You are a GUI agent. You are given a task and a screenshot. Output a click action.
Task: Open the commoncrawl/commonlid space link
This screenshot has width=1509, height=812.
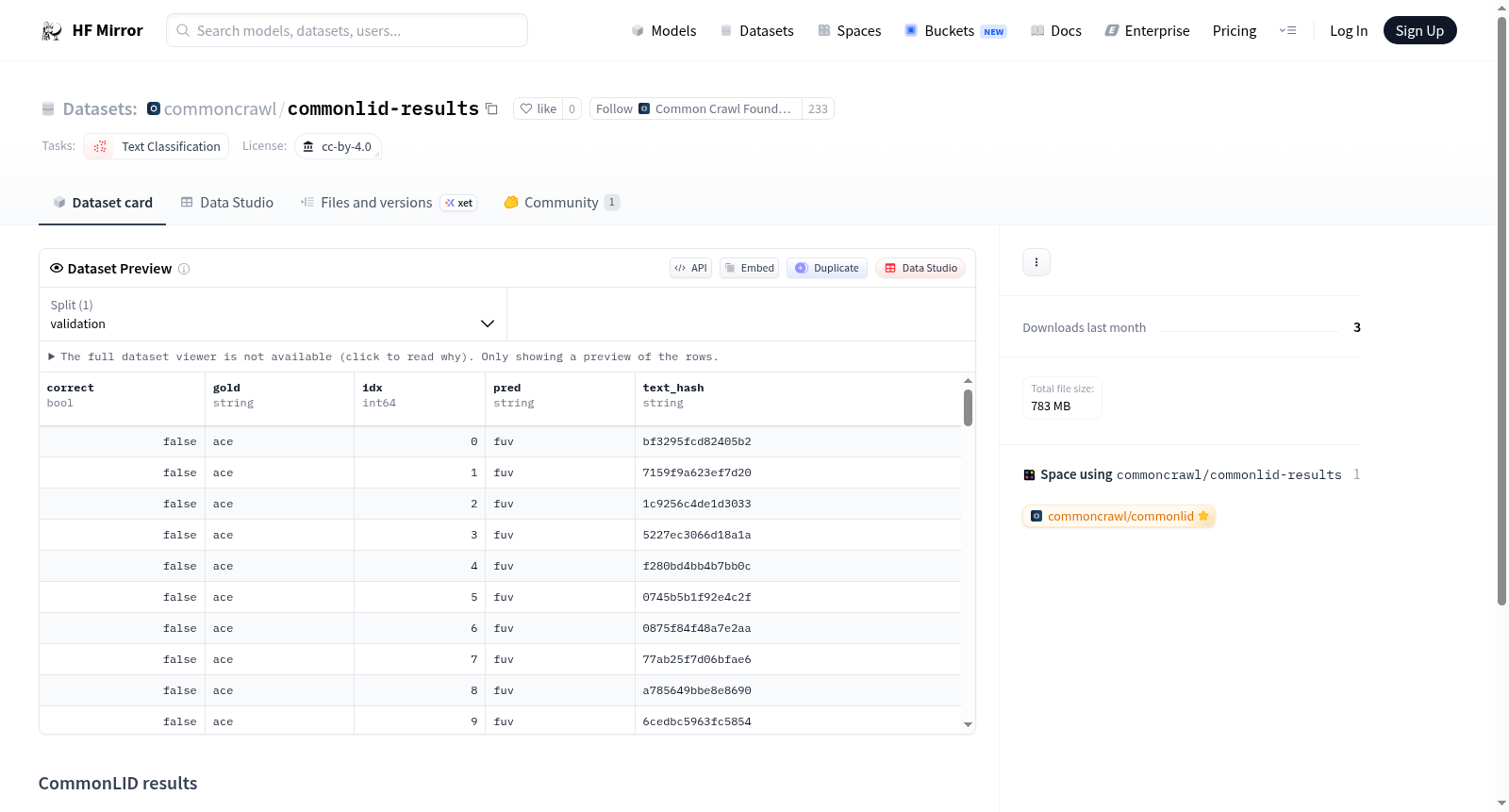coord(1119,516)
